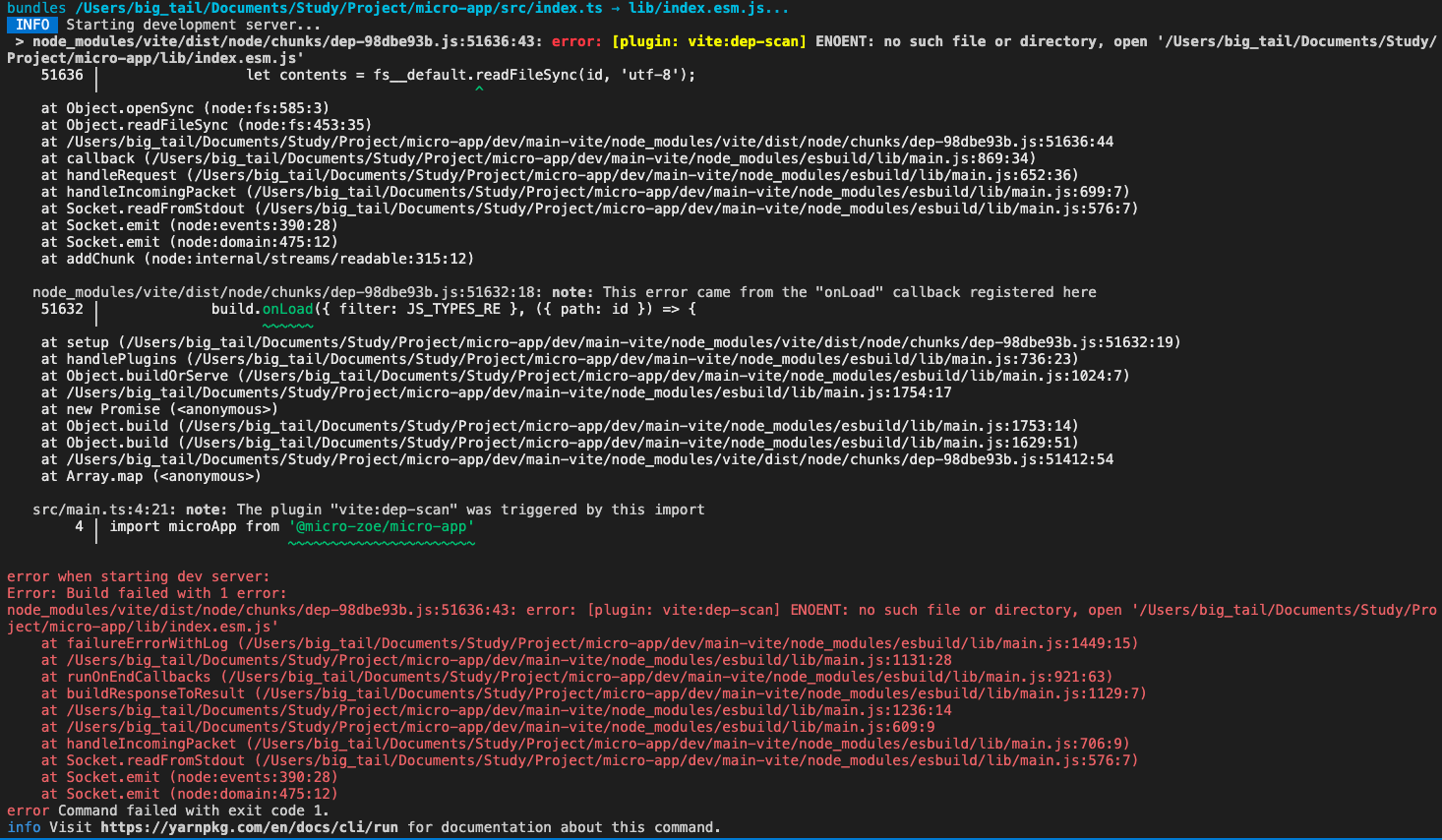Click 'lib/index.esm.js...' output path in first line
This screenshot has height=840, width=1442.
[708, 8]
